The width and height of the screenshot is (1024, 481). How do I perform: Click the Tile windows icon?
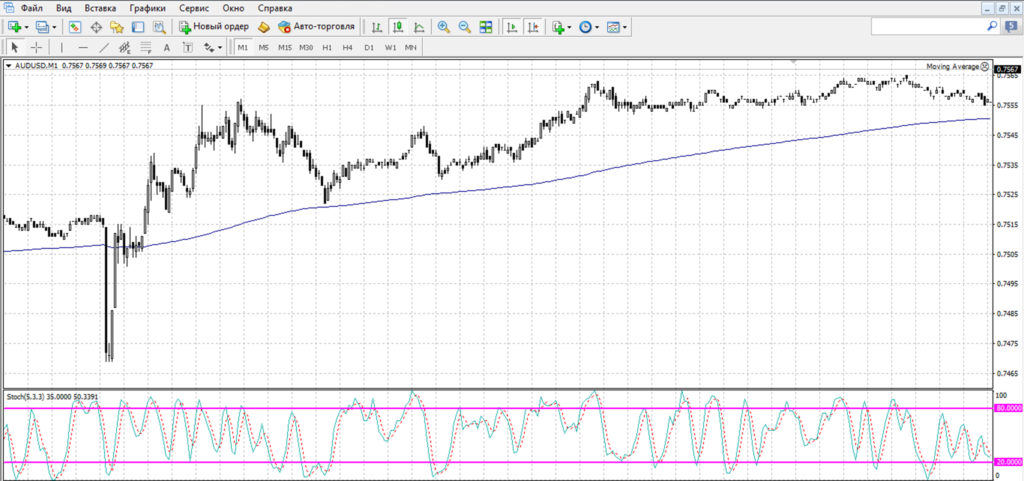(x=485, y=27)
